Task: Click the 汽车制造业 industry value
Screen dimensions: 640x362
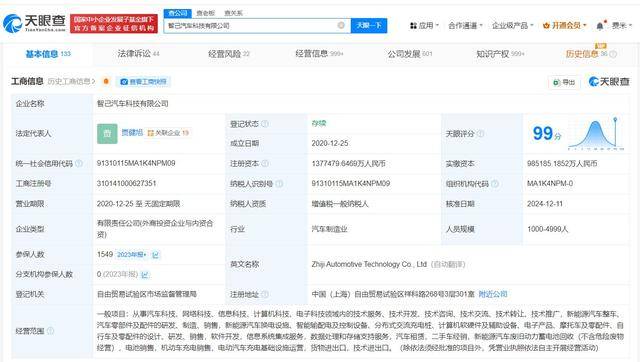Action: pyautogui.click(x=329, y=229)
